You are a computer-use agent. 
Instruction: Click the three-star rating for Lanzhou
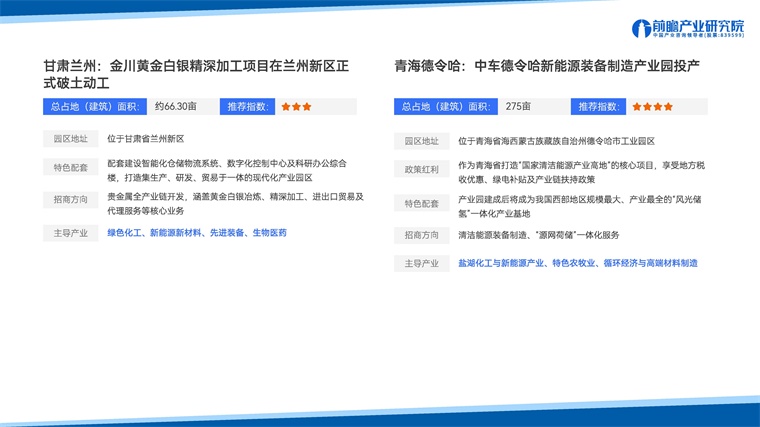coord(296,107)
